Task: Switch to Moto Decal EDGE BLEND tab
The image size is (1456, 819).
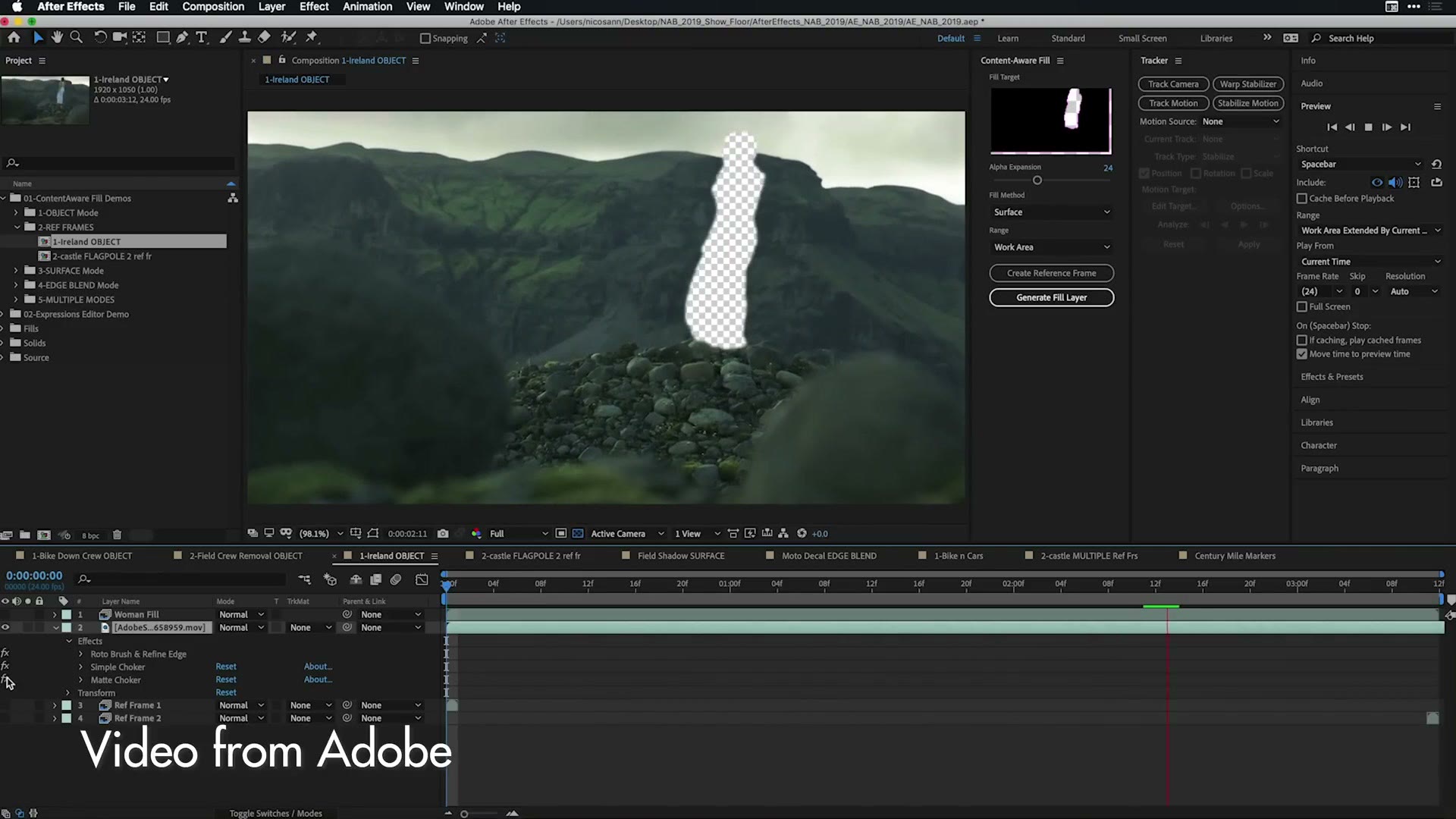Action: click(x=829, y=556)
